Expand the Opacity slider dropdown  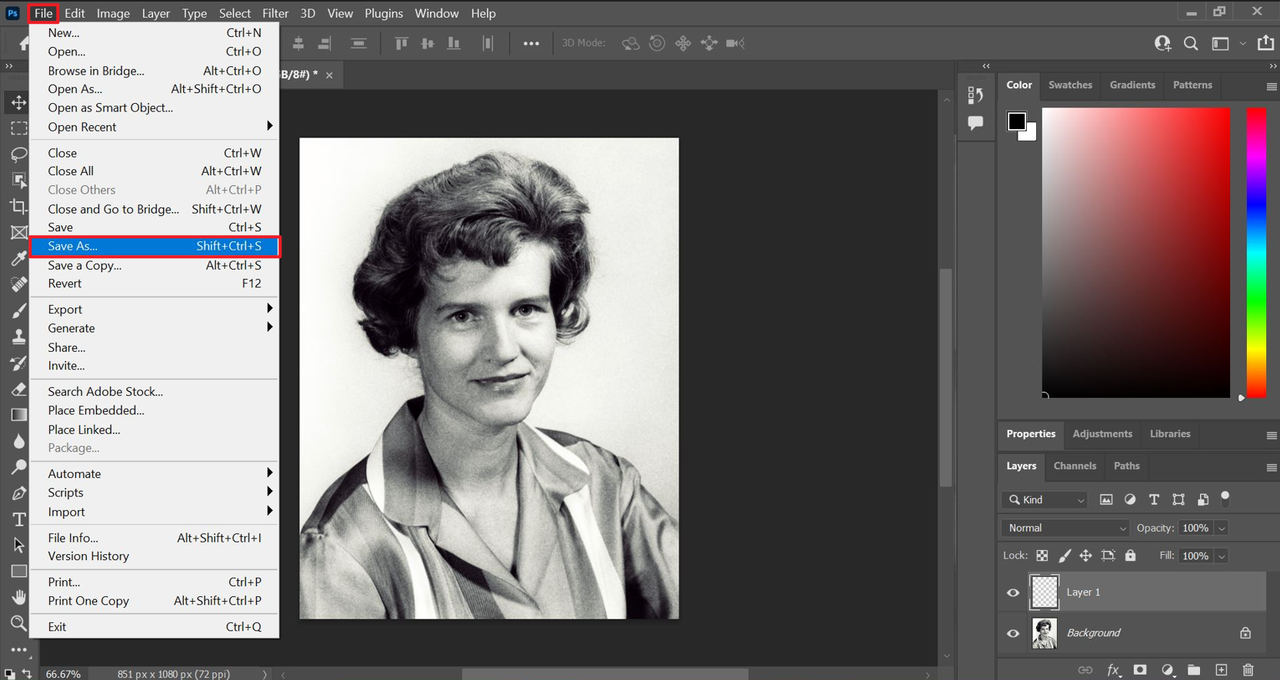(x=1222, y=528)
